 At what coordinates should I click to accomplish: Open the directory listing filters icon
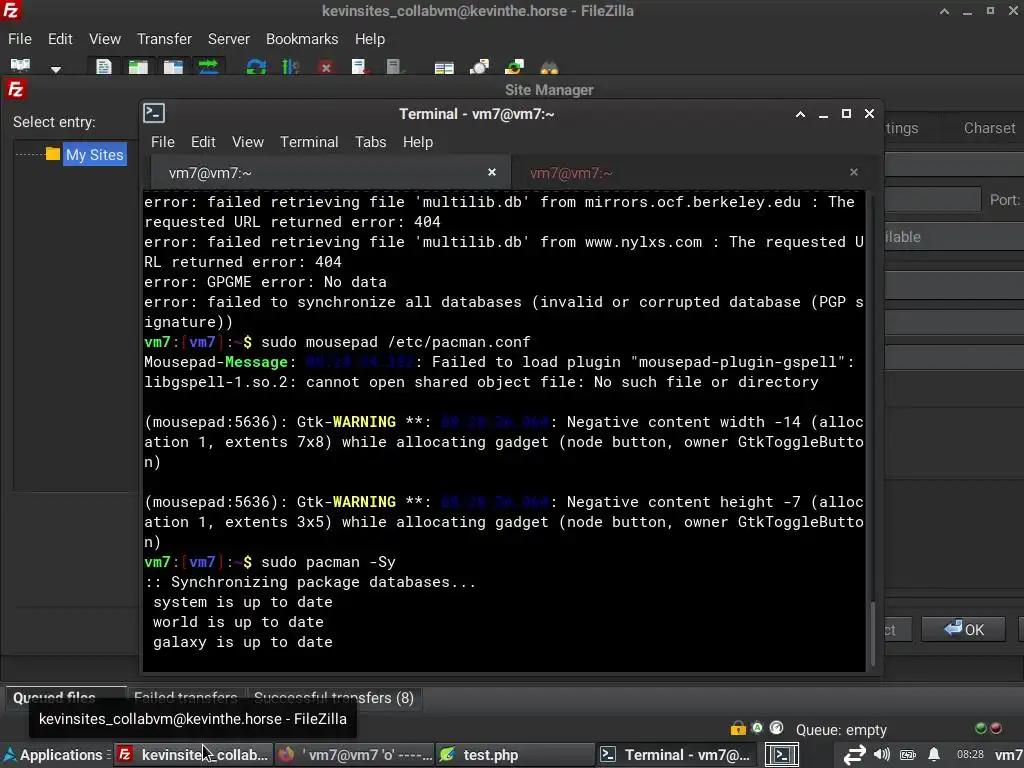click(444, 67)
